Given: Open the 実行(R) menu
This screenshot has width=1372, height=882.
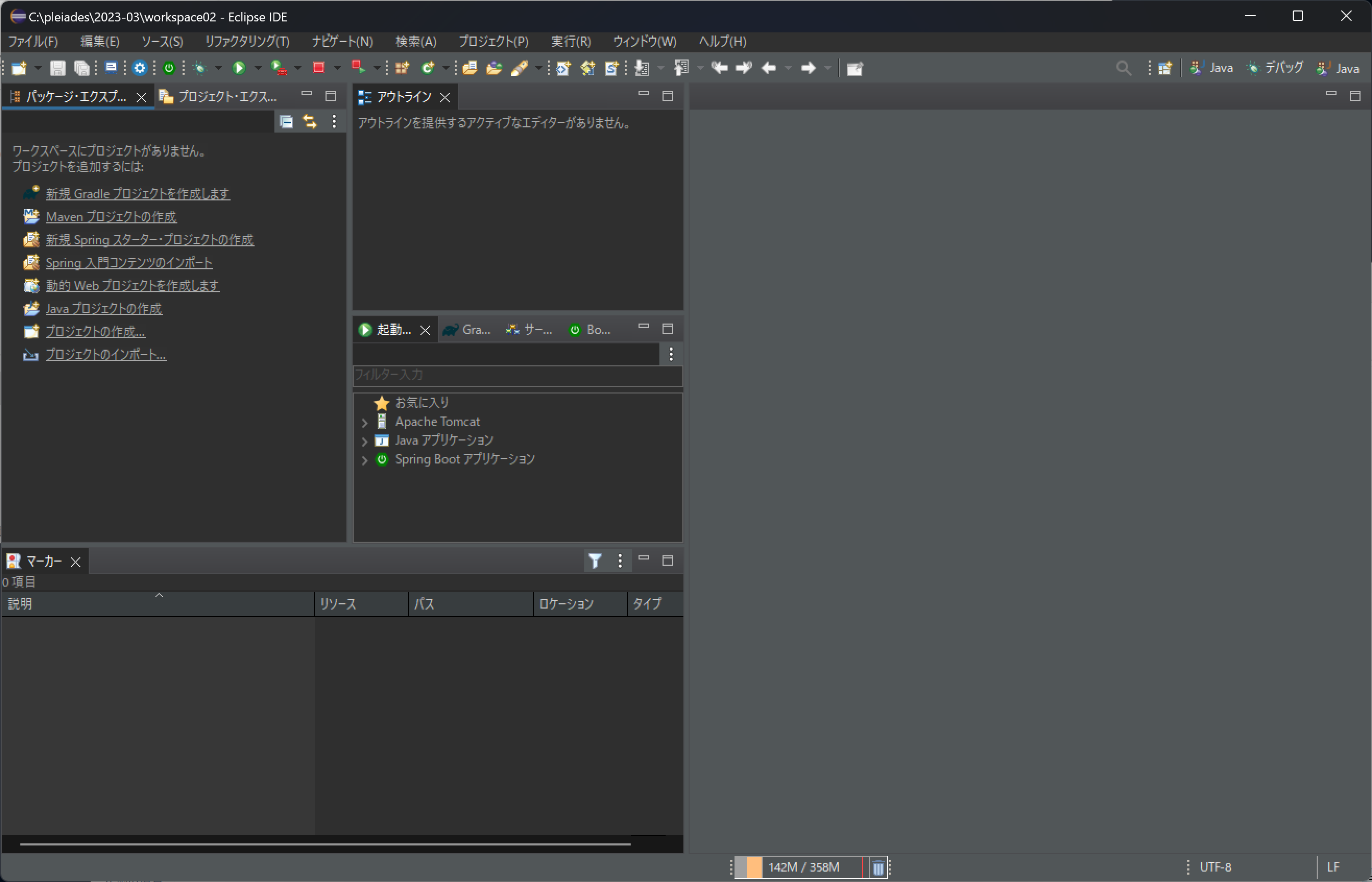Looking at the screenshot, I should click(x=571, y=41).
